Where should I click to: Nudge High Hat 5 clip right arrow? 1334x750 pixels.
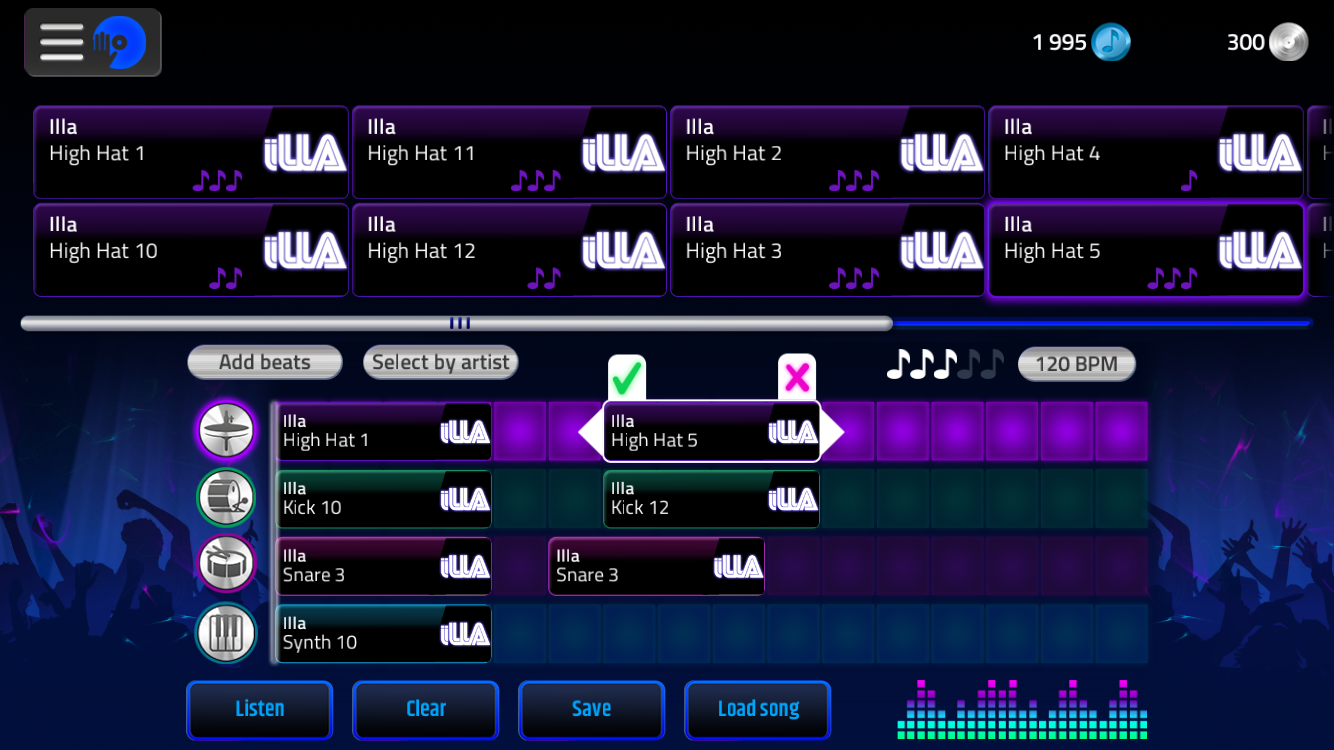point(832,432)
